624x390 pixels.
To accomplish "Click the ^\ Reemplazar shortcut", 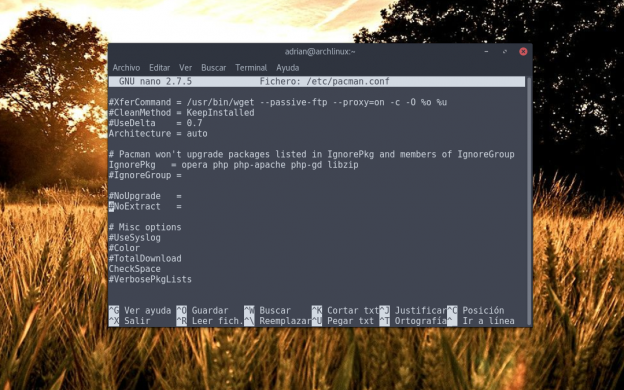I will (x=277, y=321).
